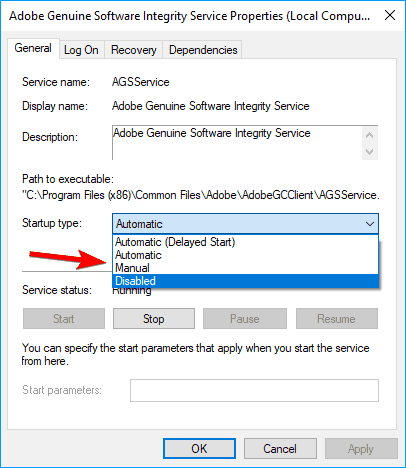Switch to the Log On tab
This screenshot has height=468, width=406.
point(81,50)
